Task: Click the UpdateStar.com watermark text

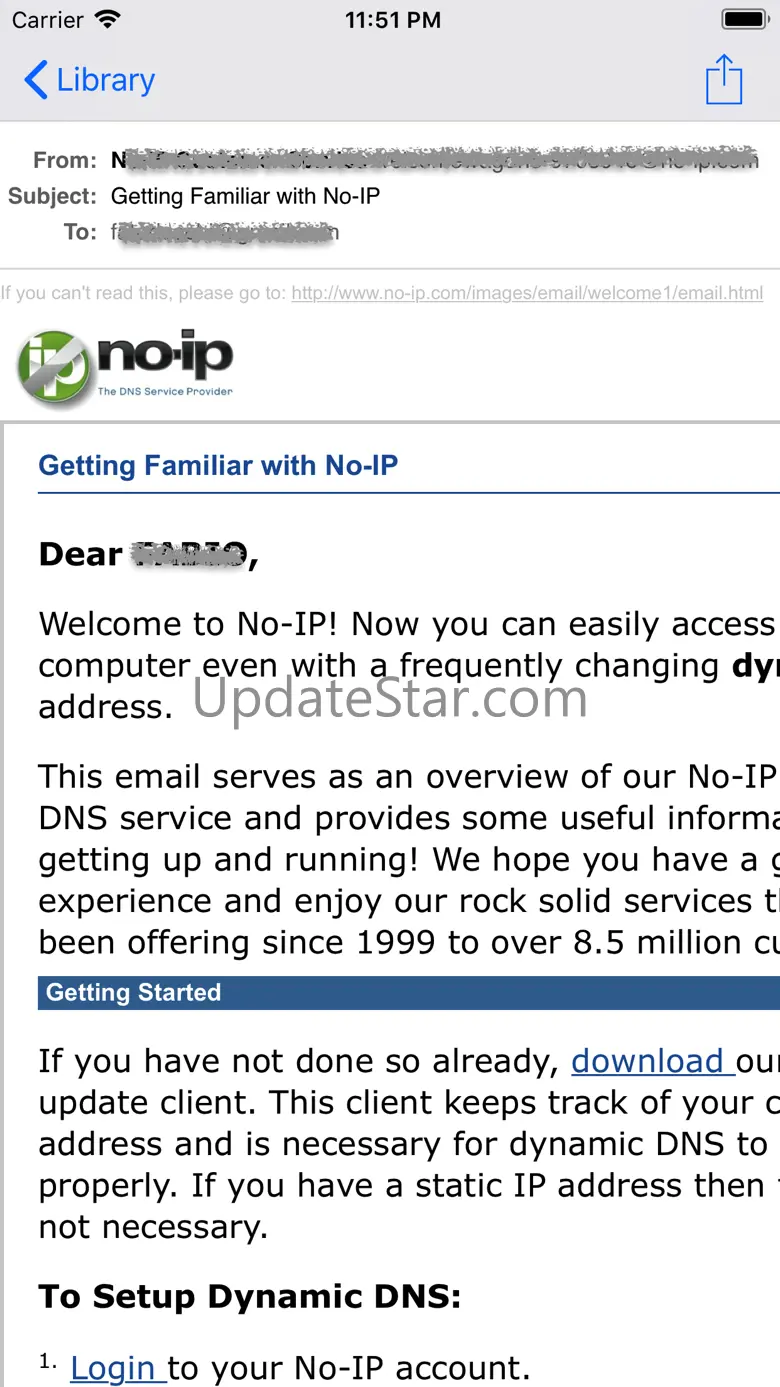Action: point(390,698)
